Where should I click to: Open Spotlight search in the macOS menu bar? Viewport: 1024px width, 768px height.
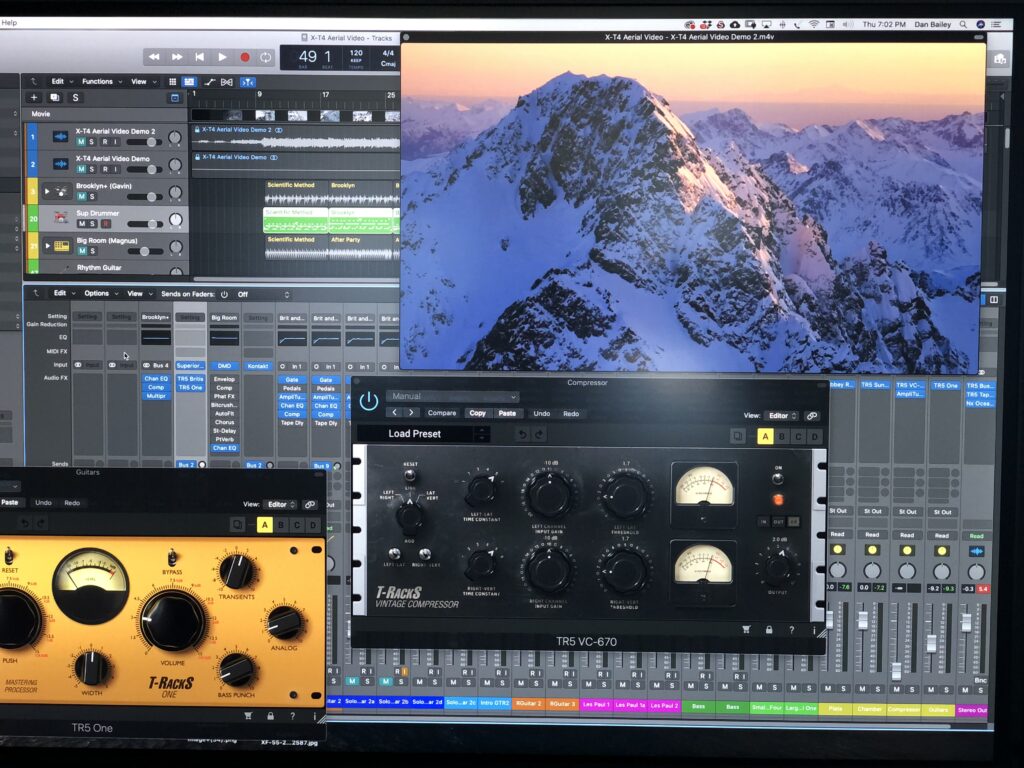click(x=963, y=24)
